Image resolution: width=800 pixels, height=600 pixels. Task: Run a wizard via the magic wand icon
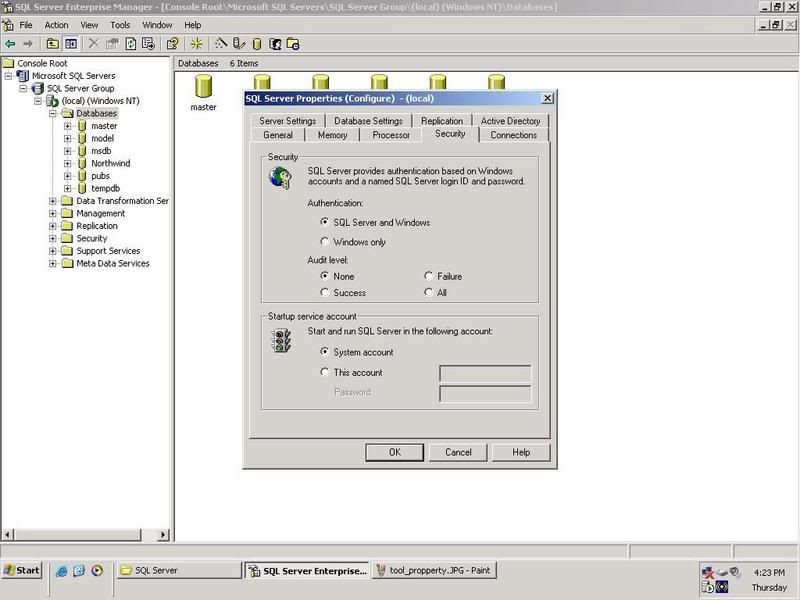tap(220, 44)
